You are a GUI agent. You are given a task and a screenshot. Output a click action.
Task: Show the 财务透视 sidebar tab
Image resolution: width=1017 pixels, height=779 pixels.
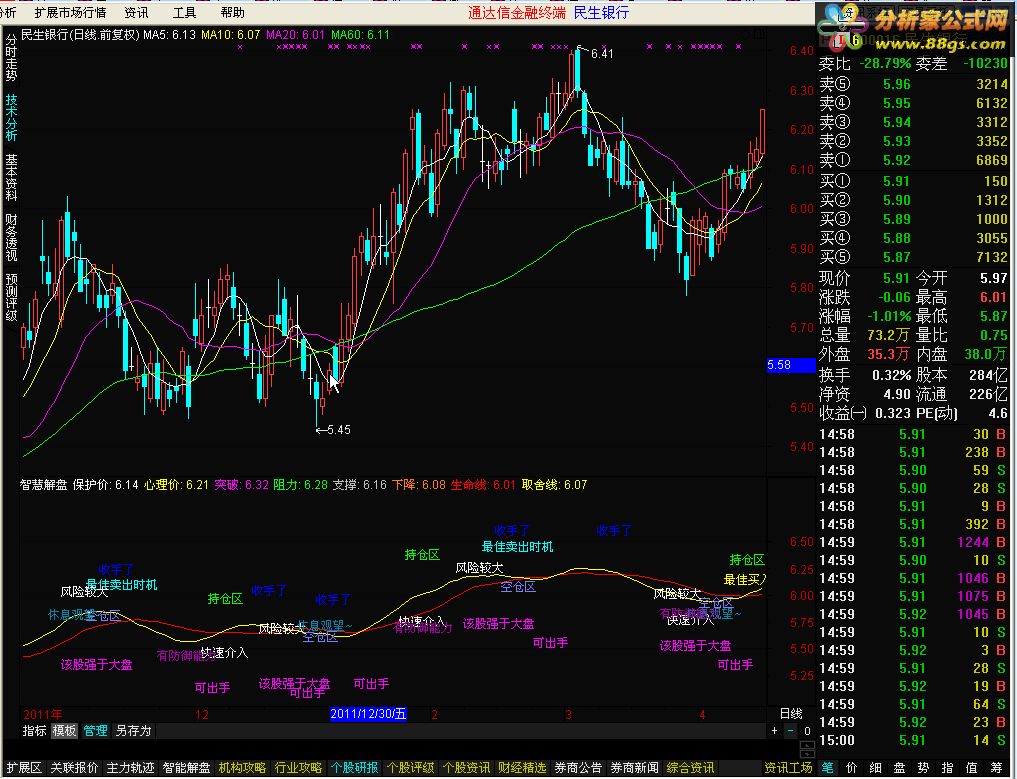[11, 237]
